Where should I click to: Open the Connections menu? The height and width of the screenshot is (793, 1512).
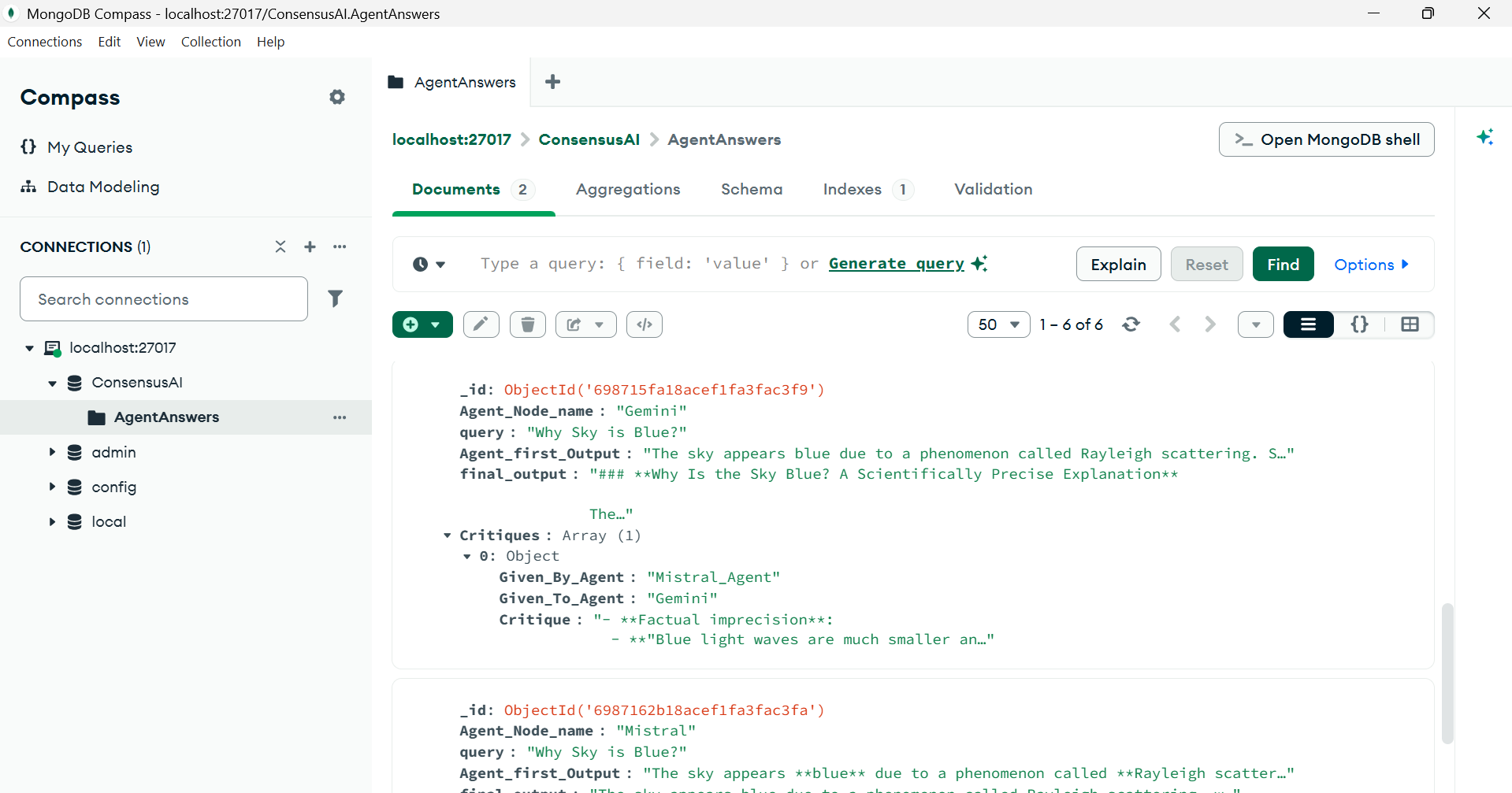(45, 42)
